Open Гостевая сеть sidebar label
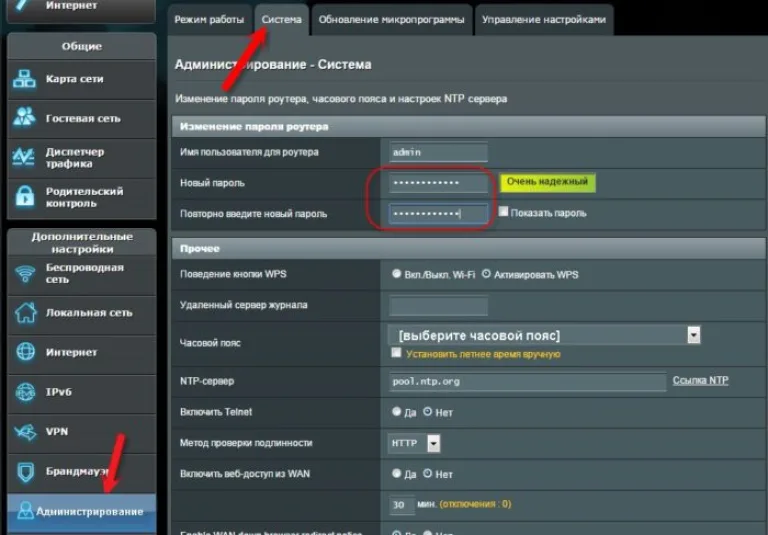 tap(83, 119)
